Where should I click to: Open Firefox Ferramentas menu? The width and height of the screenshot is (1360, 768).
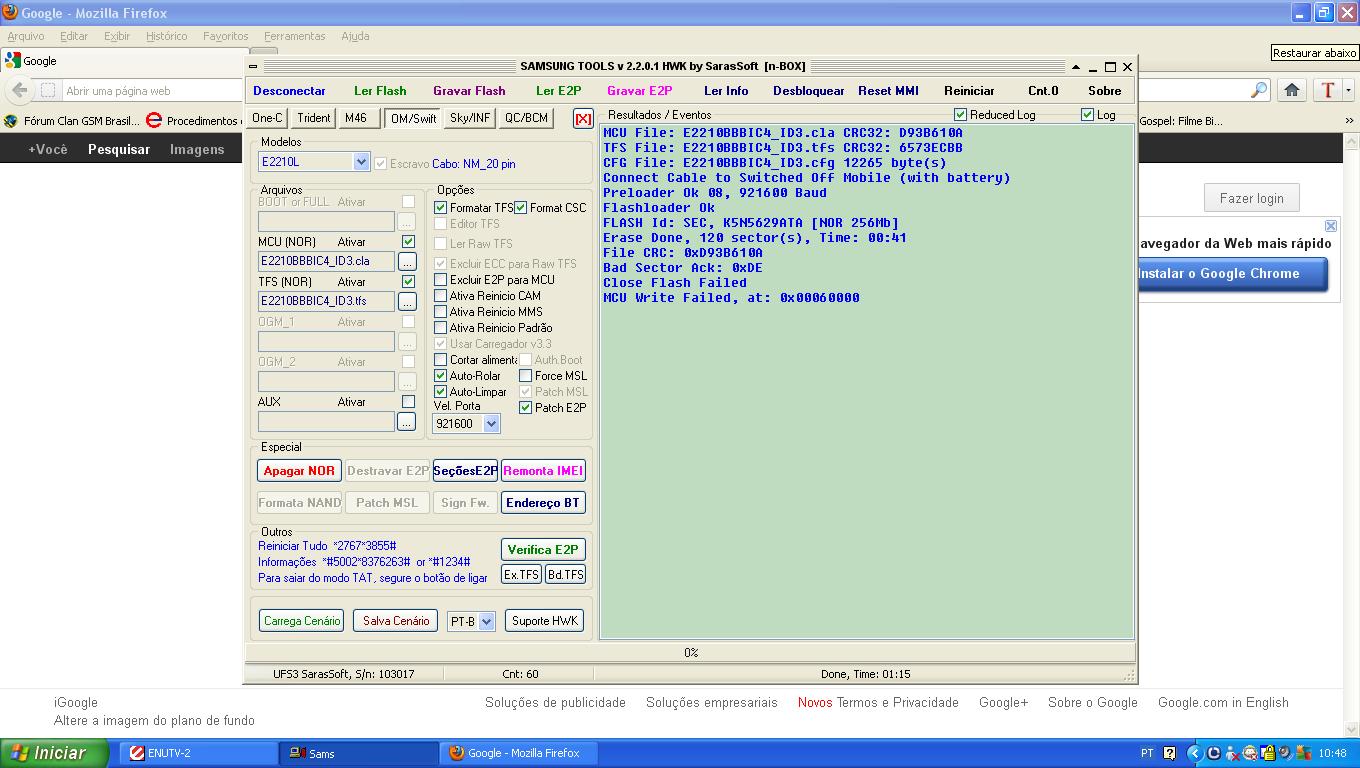point(294,36)
